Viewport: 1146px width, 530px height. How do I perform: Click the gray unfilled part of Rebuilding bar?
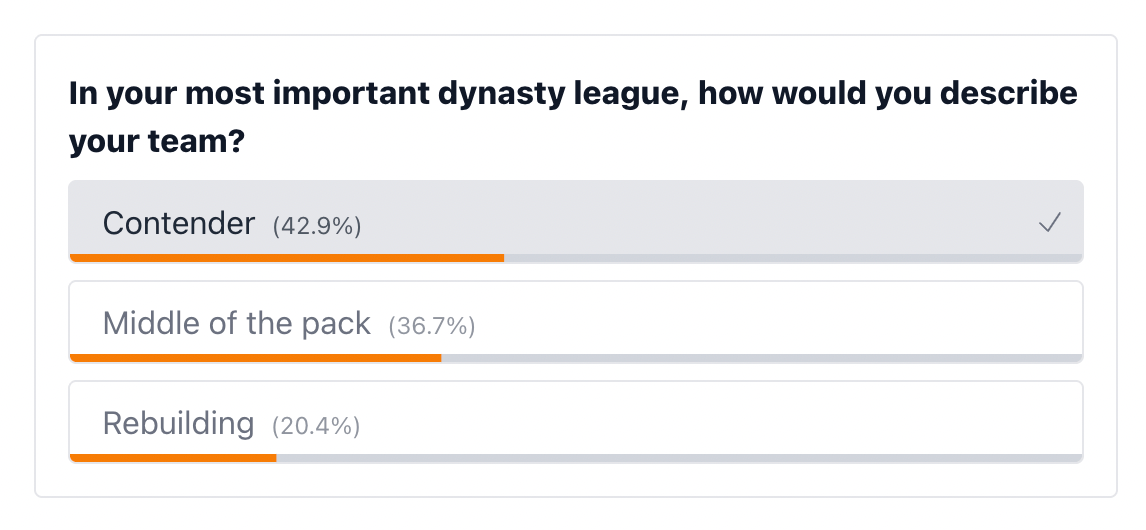pyautogui.click(x=680, y=458)
